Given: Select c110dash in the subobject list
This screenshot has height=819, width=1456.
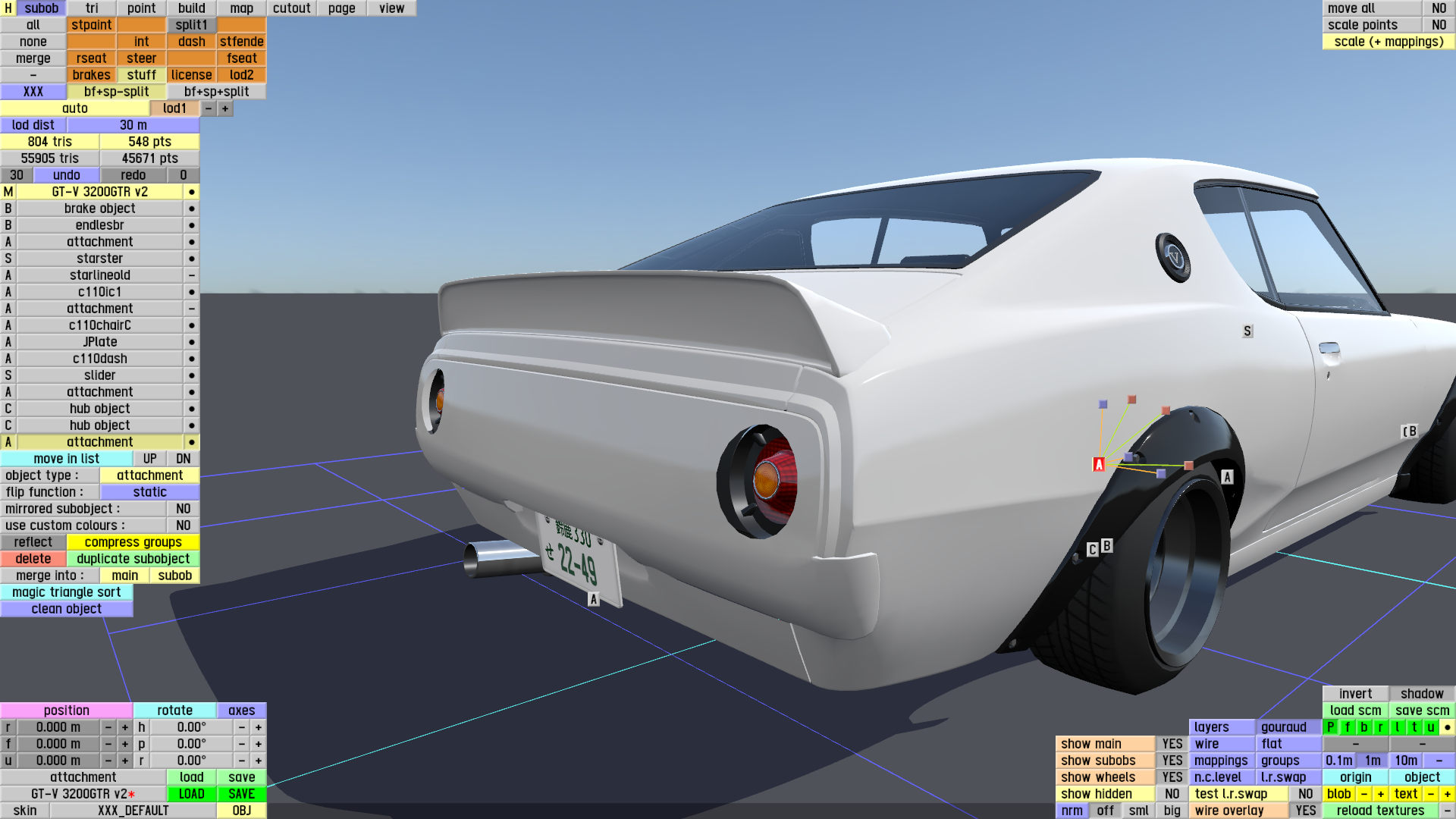Looking at the screenshot, I should coord(99,359).
